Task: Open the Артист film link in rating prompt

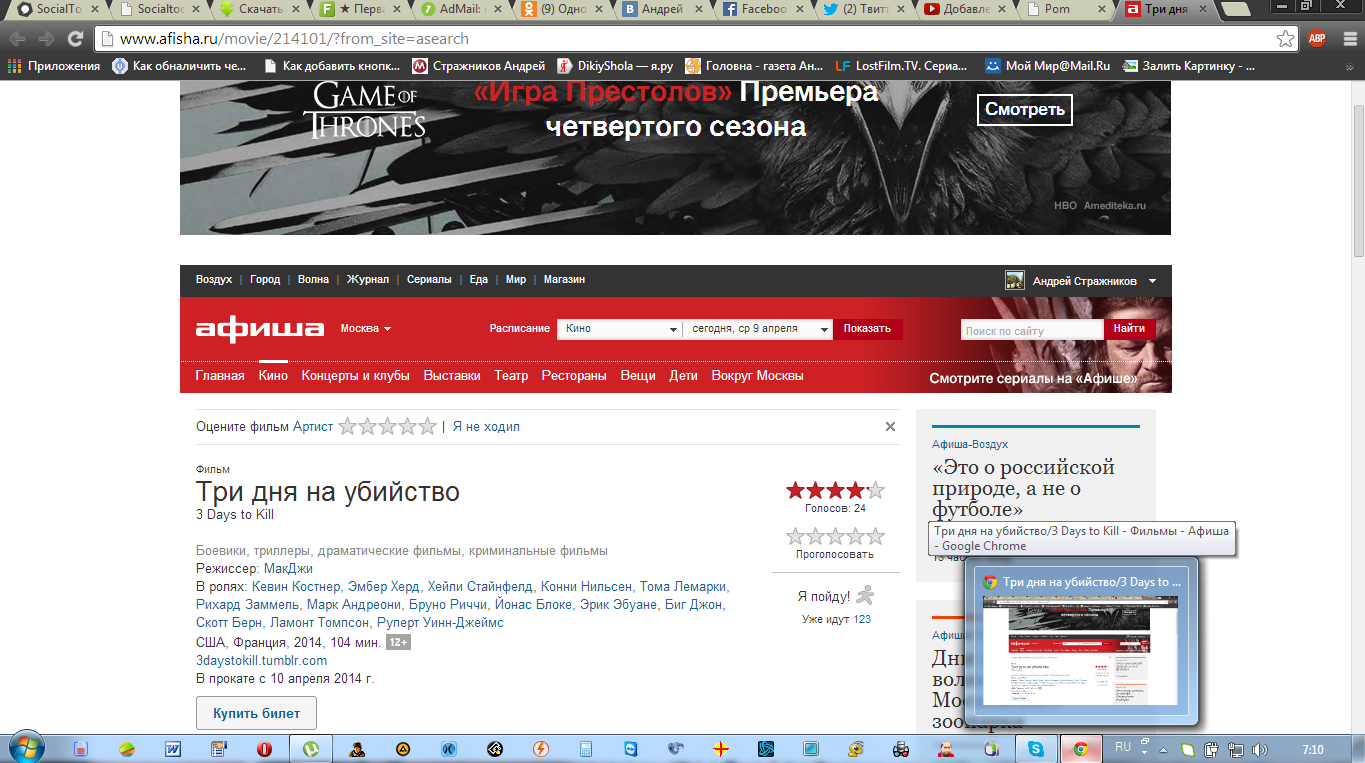Action: pyautogui.click(x=313, y=427)
